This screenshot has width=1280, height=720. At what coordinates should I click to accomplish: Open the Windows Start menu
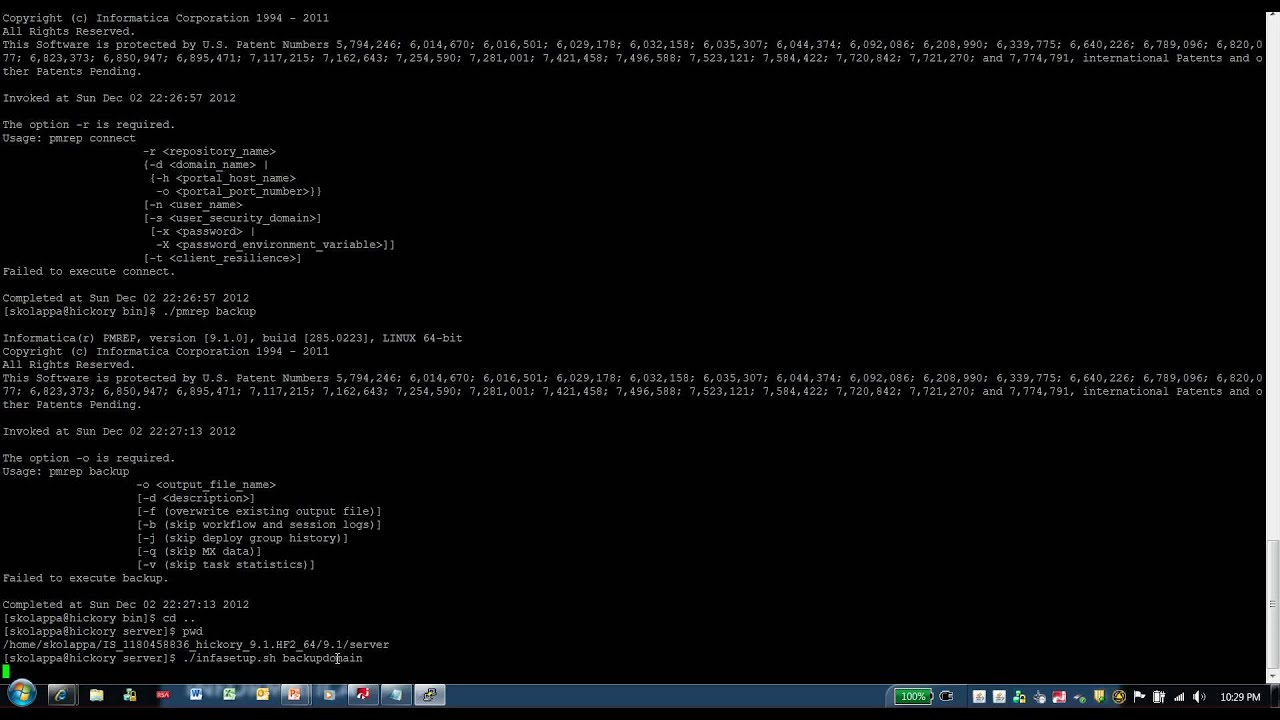21,694
